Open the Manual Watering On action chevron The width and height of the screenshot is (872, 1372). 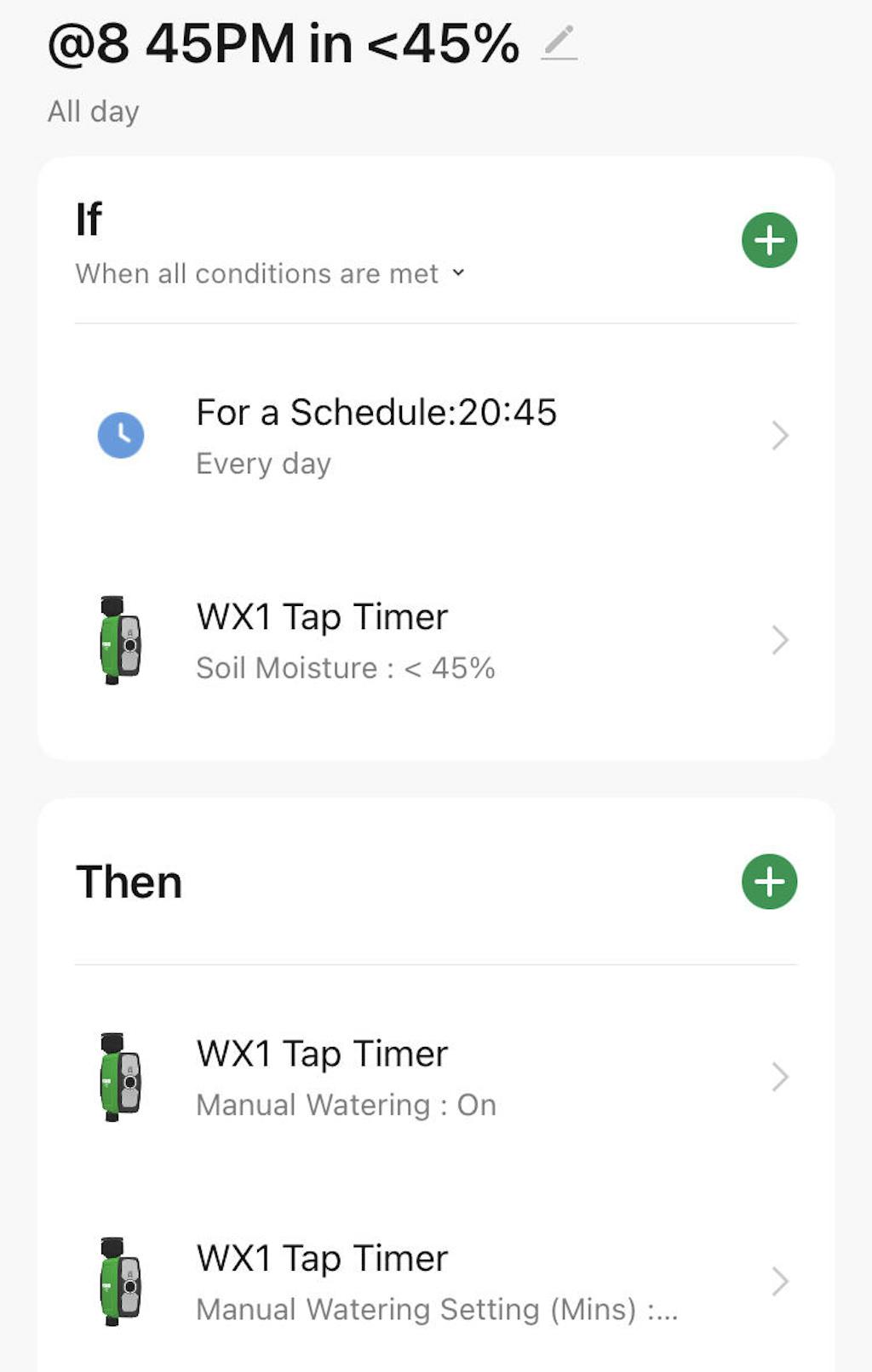[x=779, y=1077]
